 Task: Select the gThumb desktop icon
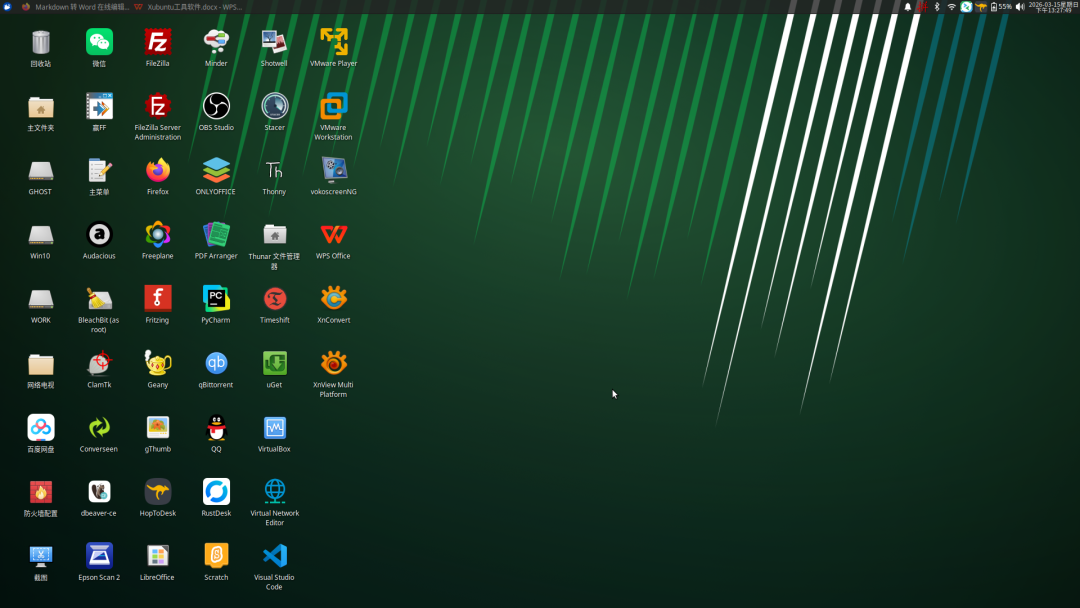point(158,434)
